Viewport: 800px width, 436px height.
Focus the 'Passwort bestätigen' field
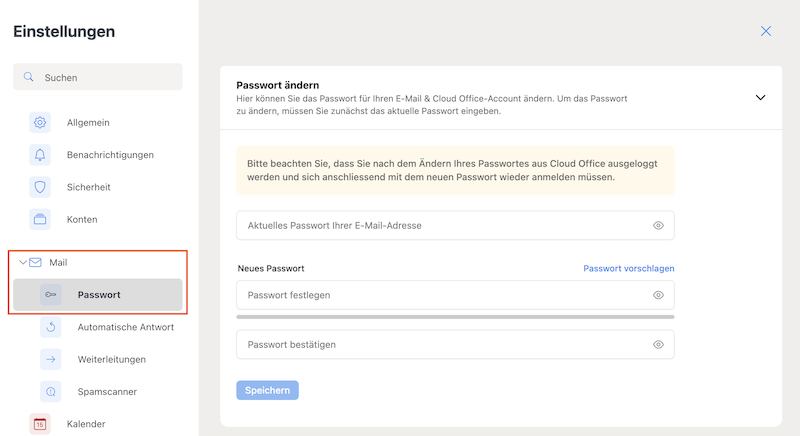click(455, 345)
